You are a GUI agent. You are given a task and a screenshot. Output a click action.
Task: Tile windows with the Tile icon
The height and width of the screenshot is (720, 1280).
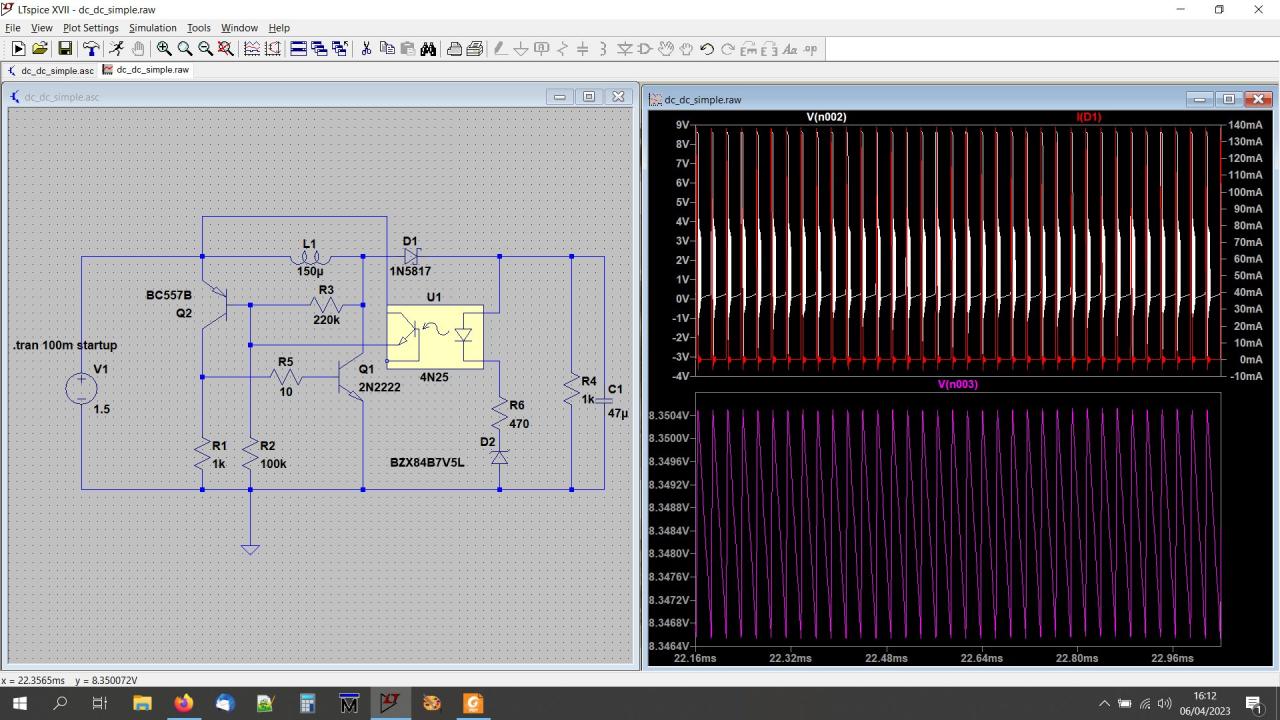click(x=298, y=48)
